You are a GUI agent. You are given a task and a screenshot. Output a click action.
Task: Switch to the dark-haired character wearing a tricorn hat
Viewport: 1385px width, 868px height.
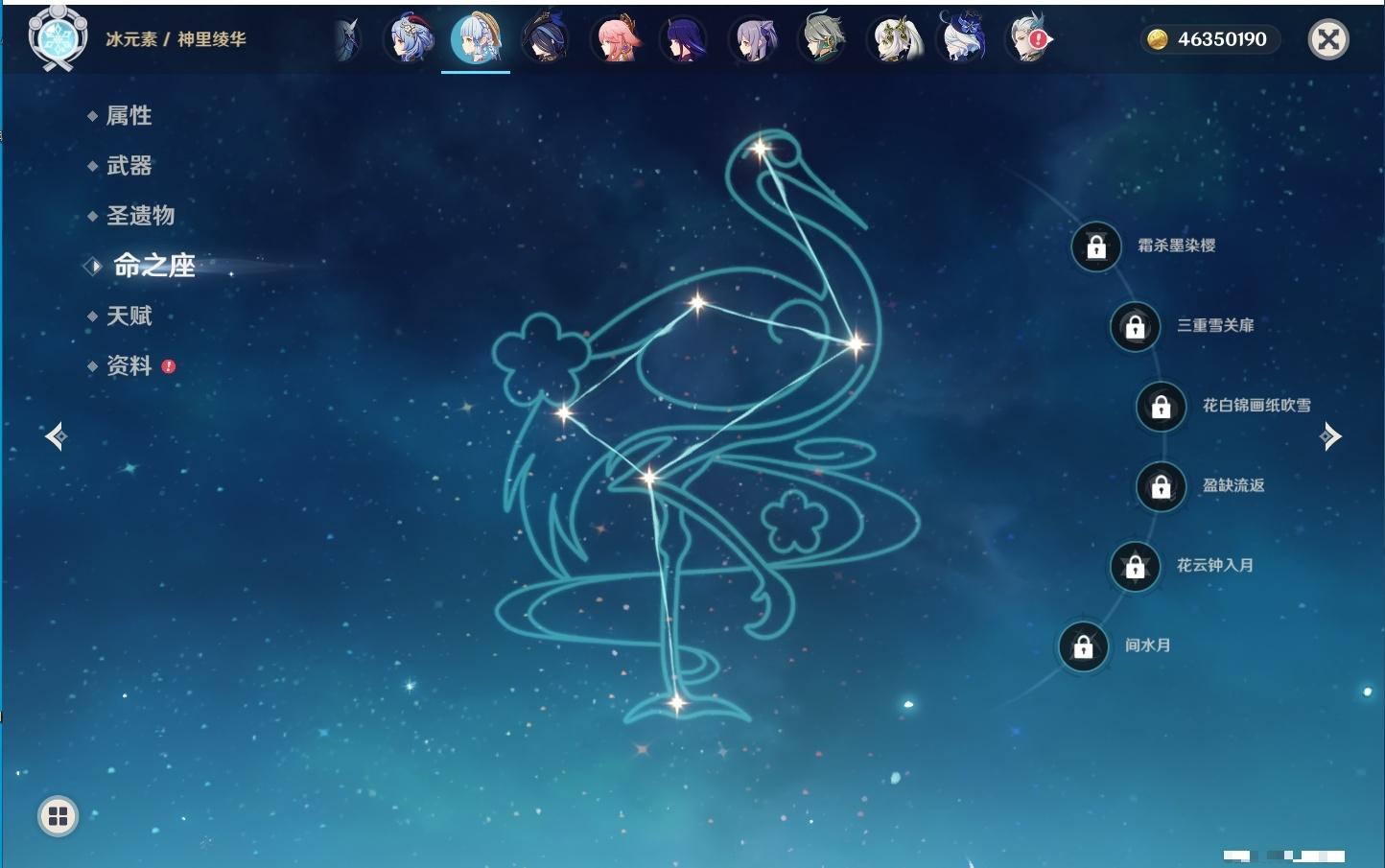tap(545, 39)
